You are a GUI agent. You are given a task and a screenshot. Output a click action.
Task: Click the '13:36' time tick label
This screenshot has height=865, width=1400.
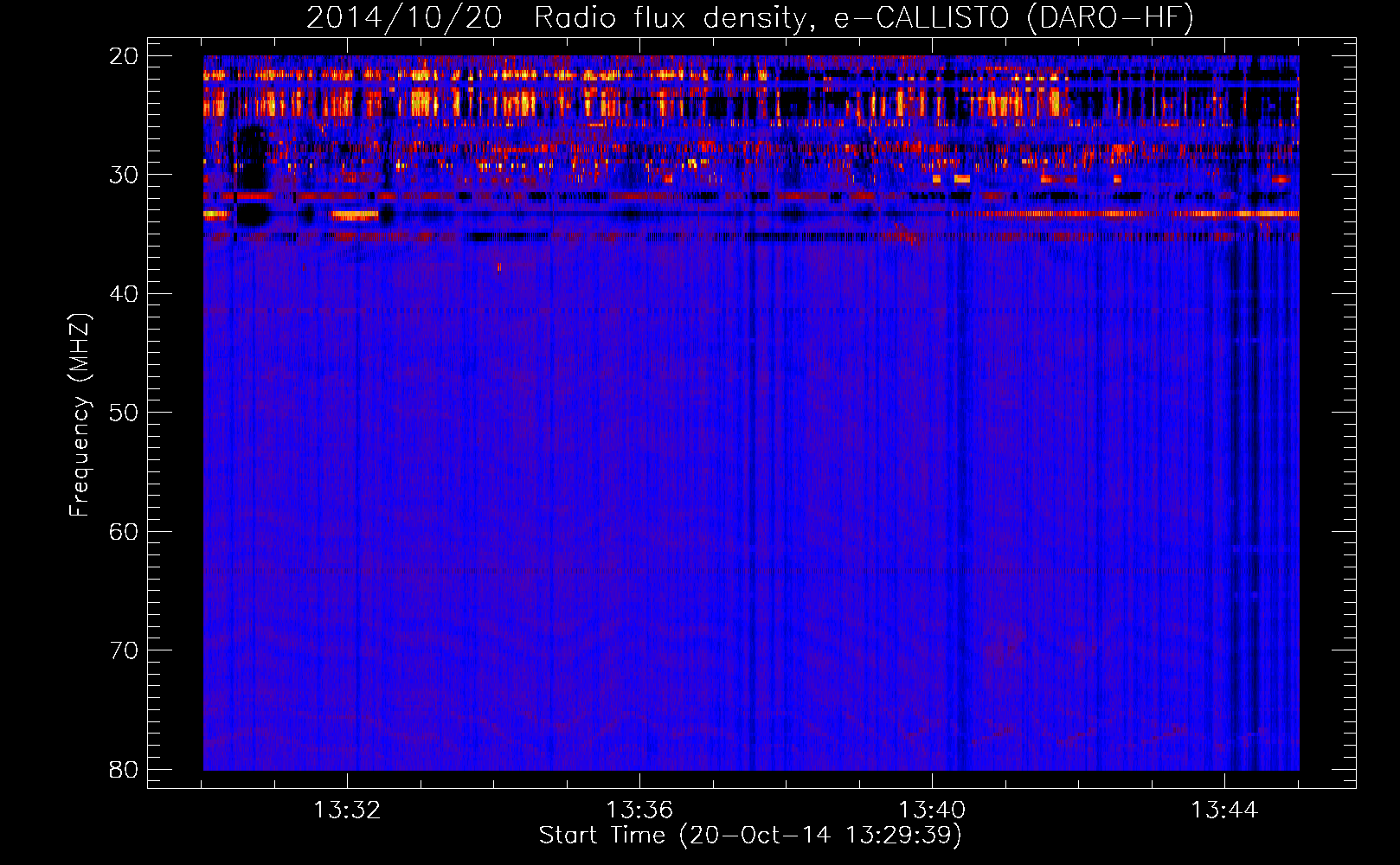click(x=639, y=811)
